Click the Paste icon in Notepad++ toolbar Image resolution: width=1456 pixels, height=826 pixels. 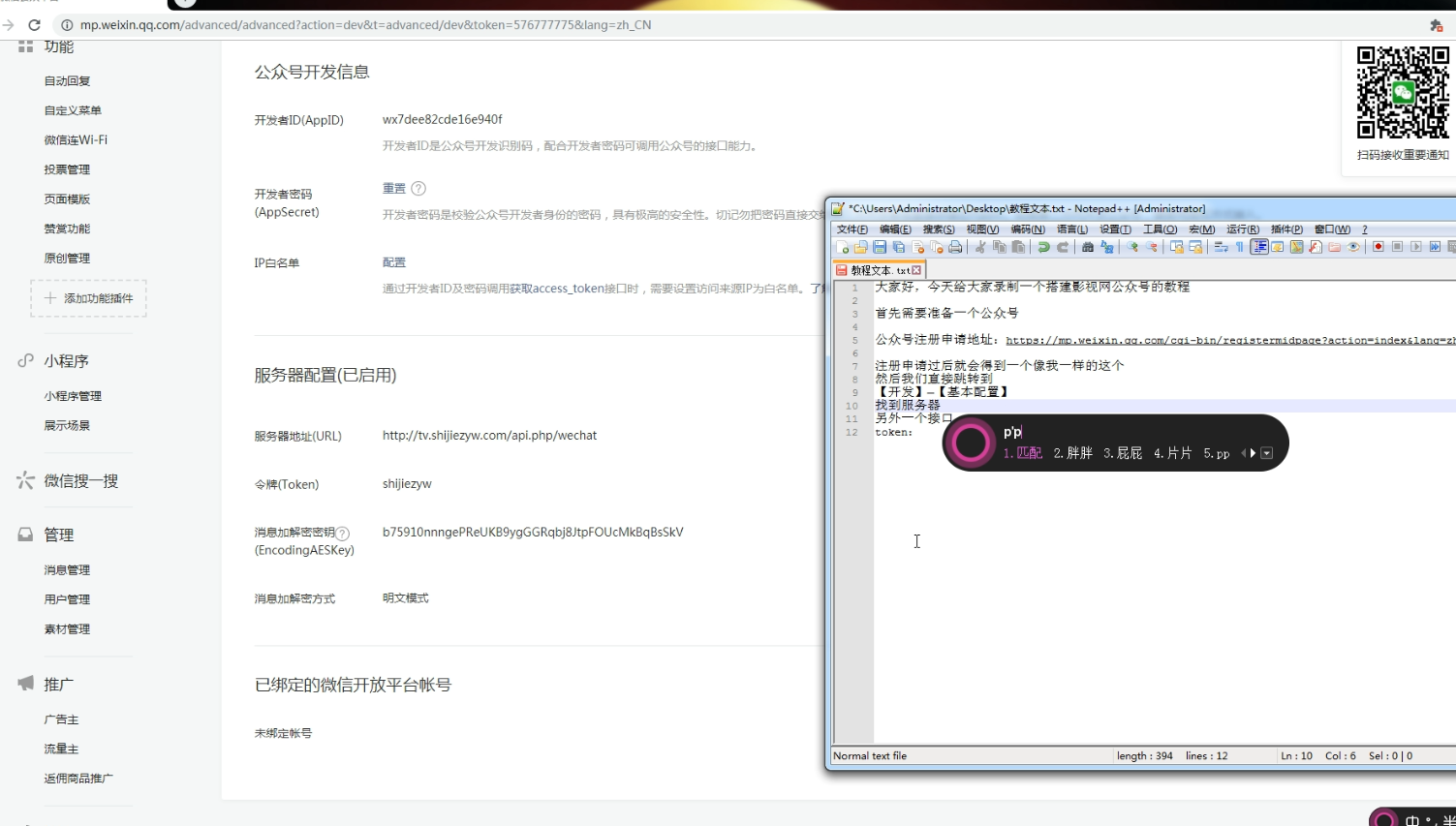click(1018, 247)
